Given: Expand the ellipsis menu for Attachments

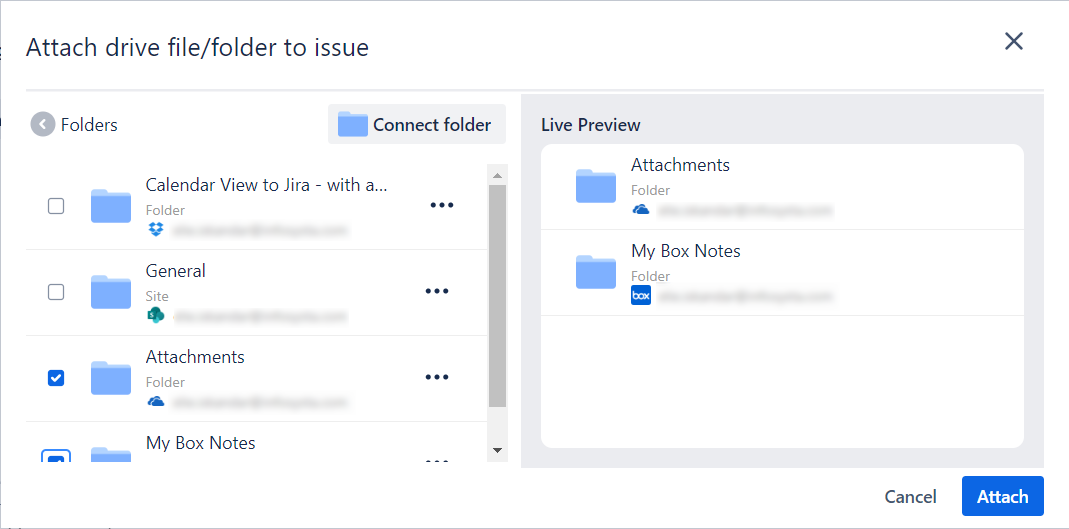Looking at the screenshot, I should [437, 377].
